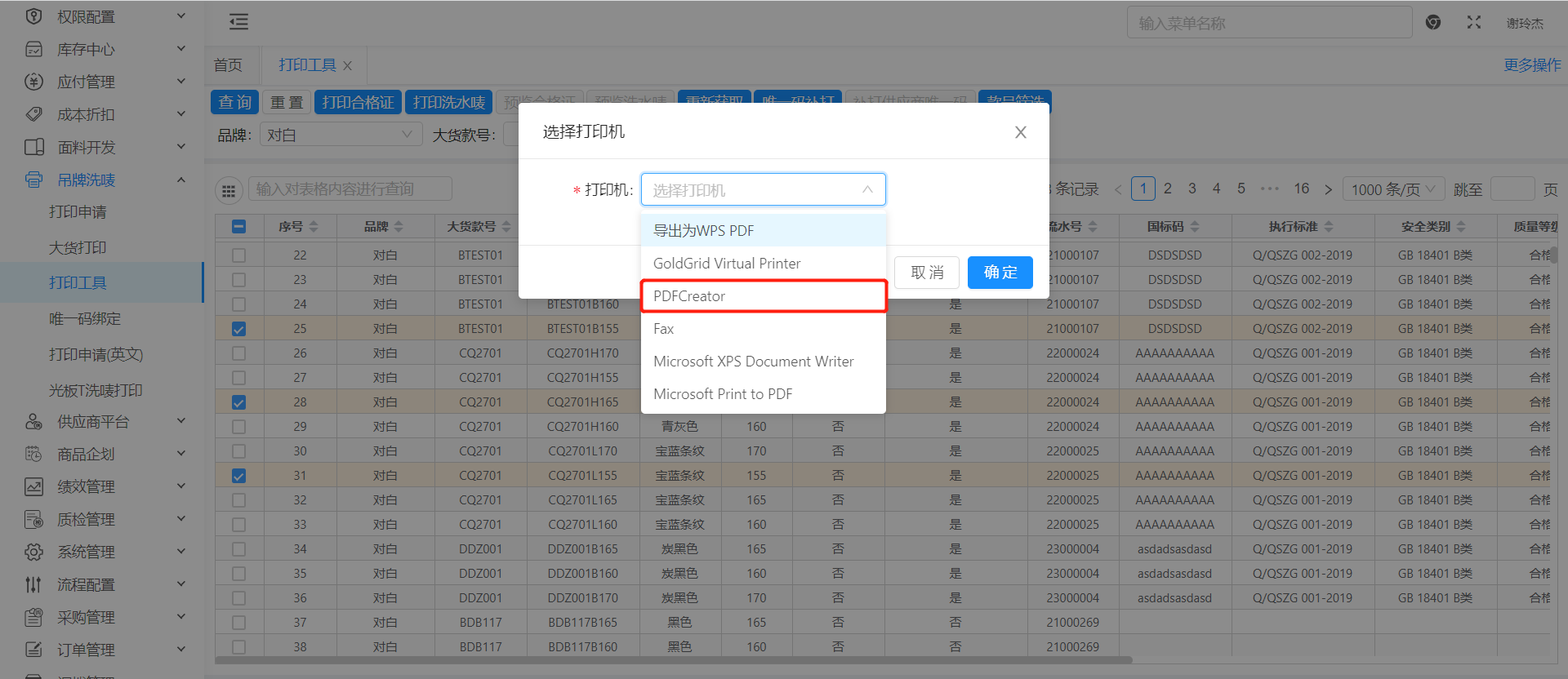Open the 选择打印机 printer dropdown
The image size is (1568, 679).
(x=763, y=190)
